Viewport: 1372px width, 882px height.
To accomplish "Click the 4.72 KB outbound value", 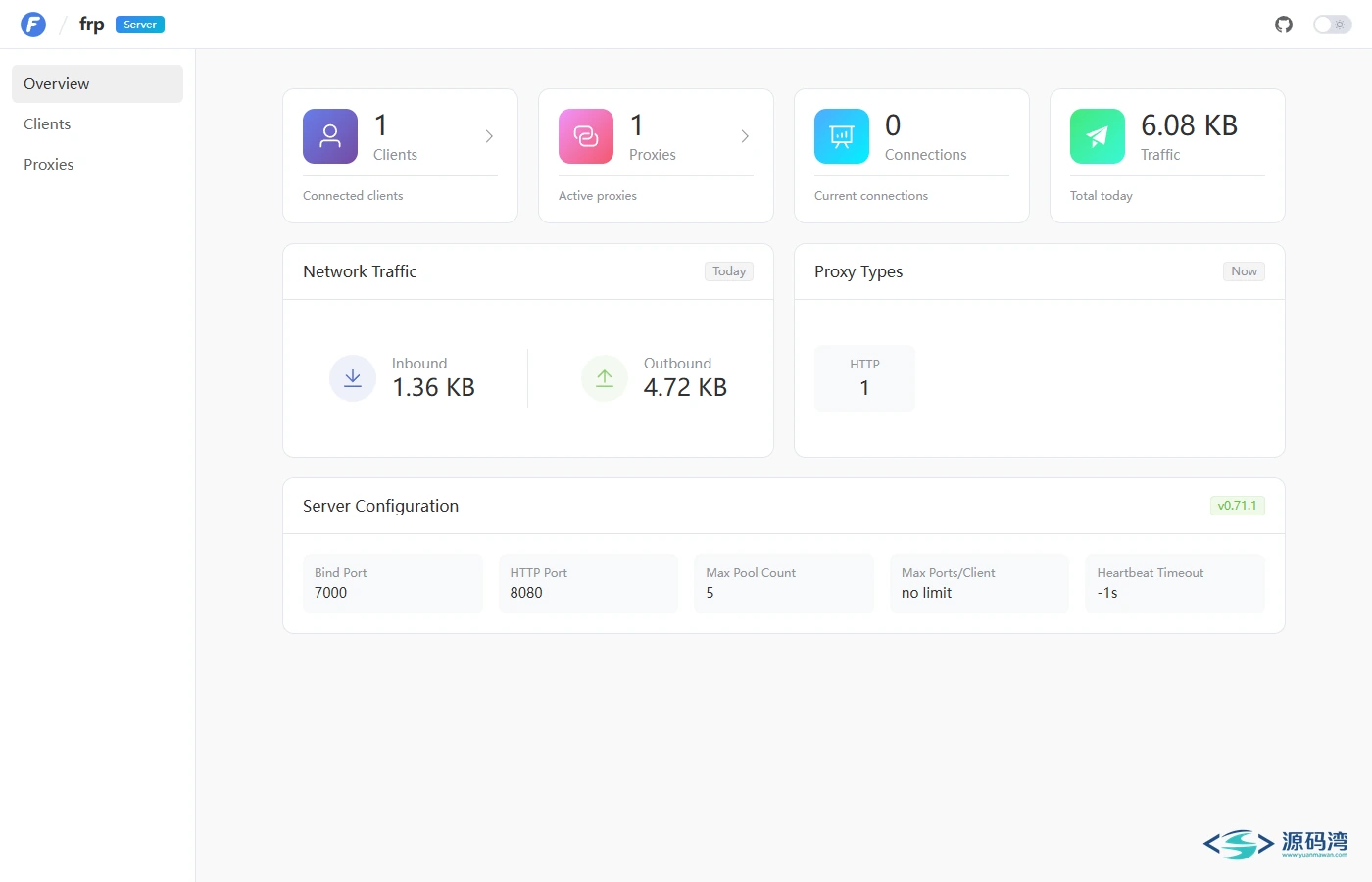I will point(685,388).
